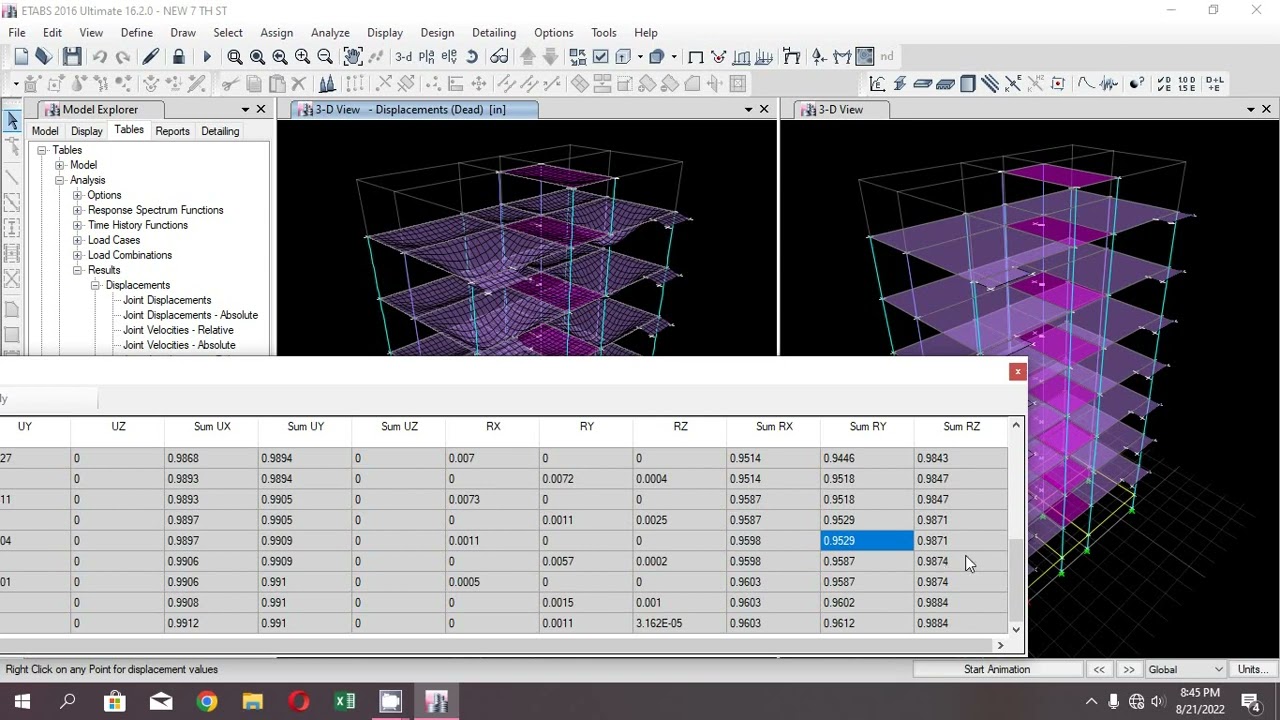This screenshot has width=1280, height=720.
Task: Select the highlighted 0.9529 Sum RY cell
Action: 867,541
